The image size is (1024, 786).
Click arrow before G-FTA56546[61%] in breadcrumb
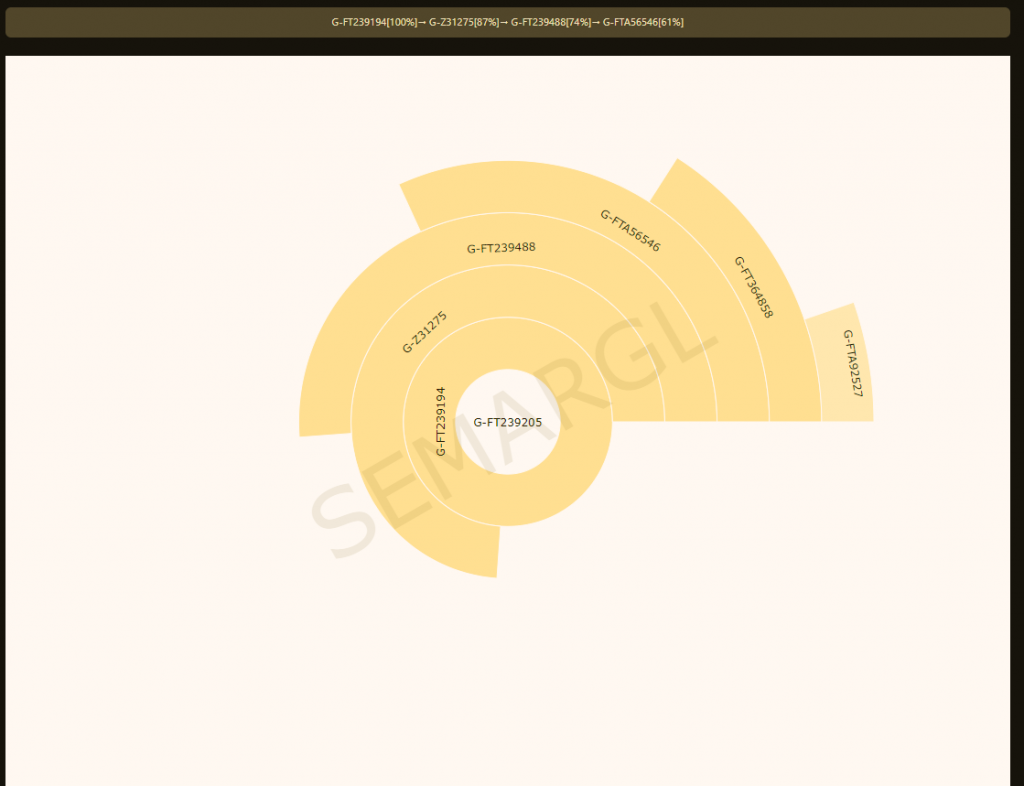[x=597, y=22]
